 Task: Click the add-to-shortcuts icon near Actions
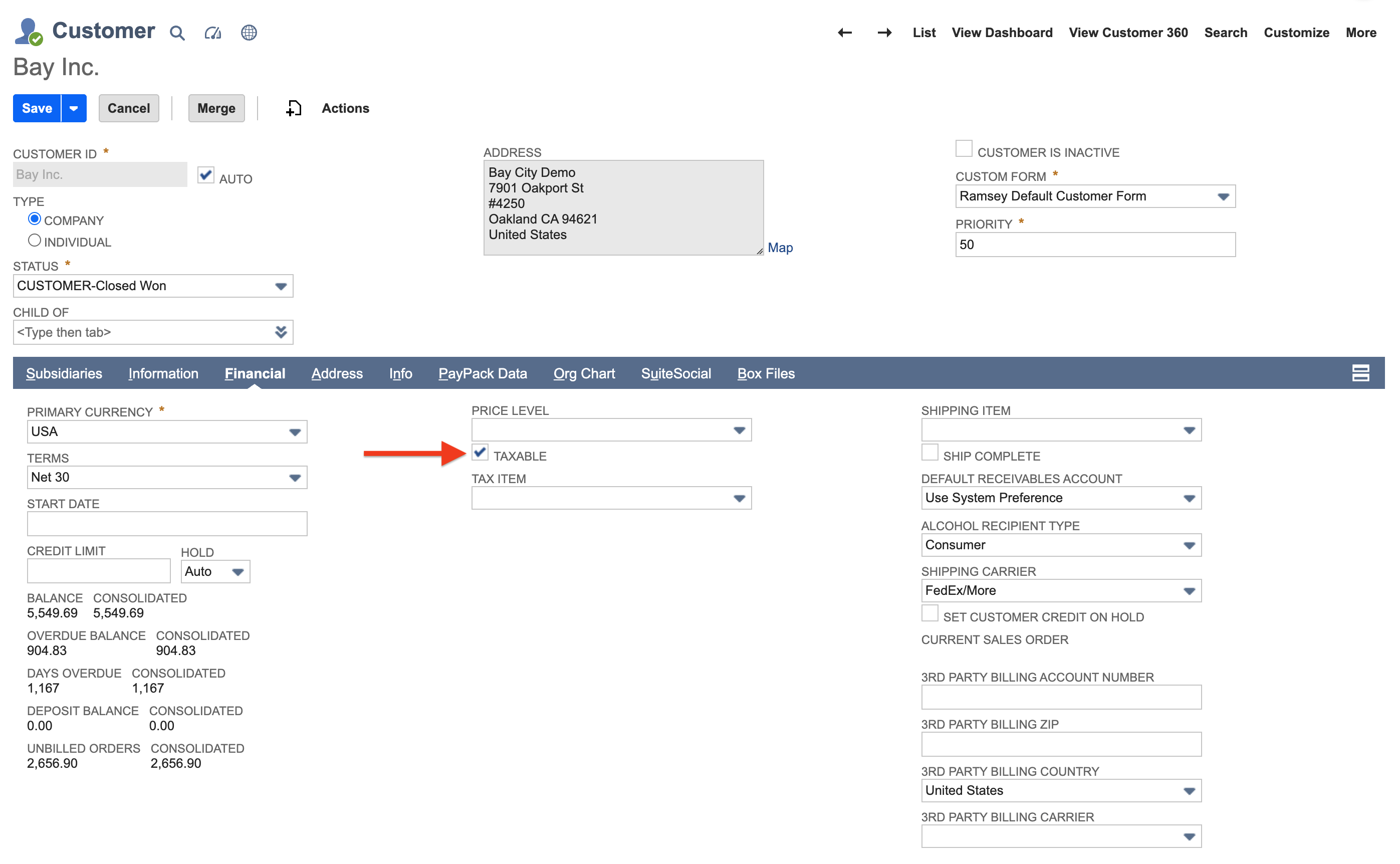[x=294, y=108]
